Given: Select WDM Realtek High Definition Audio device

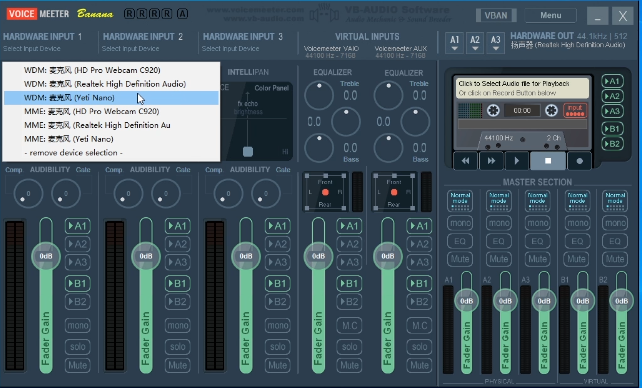Looking at the screenshot, I should point(111,84).
